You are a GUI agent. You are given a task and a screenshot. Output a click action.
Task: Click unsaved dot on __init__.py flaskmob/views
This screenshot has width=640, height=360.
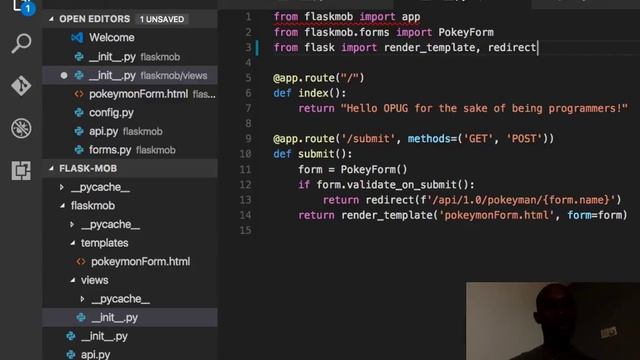click(x=64, y=76)
